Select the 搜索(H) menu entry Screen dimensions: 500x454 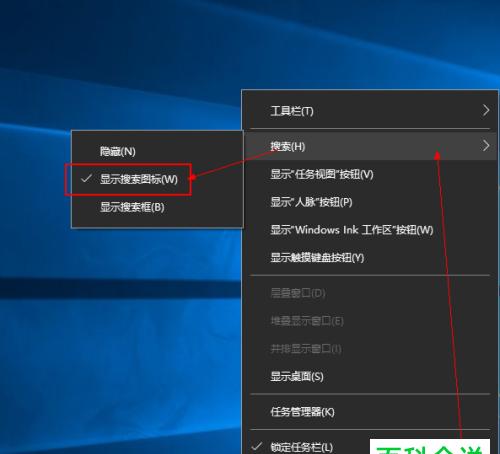371,146
